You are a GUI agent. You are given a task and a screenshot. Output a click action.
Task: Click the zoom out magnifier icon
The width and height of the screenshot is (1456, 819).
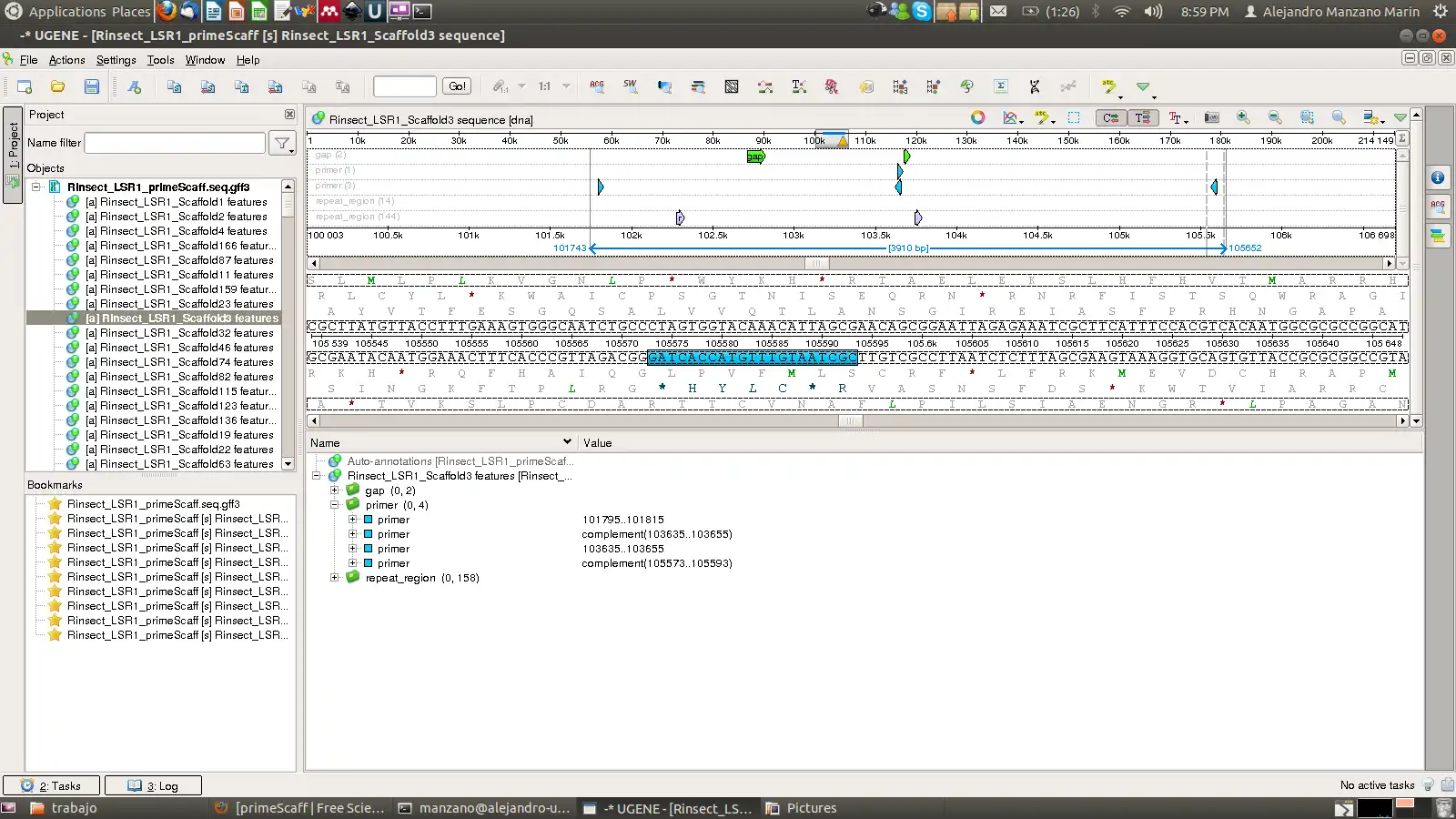(x=1275, y=117)
